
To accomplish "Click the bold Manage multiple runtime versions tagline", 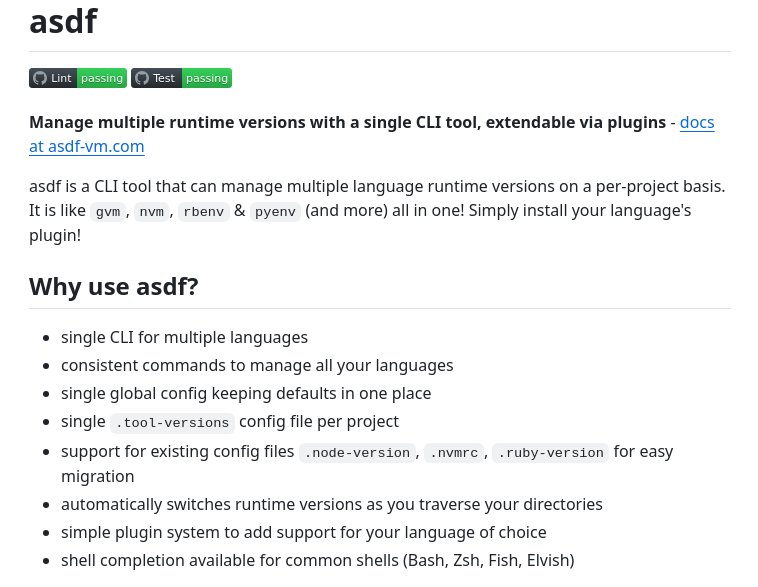I will click(347, 122).
